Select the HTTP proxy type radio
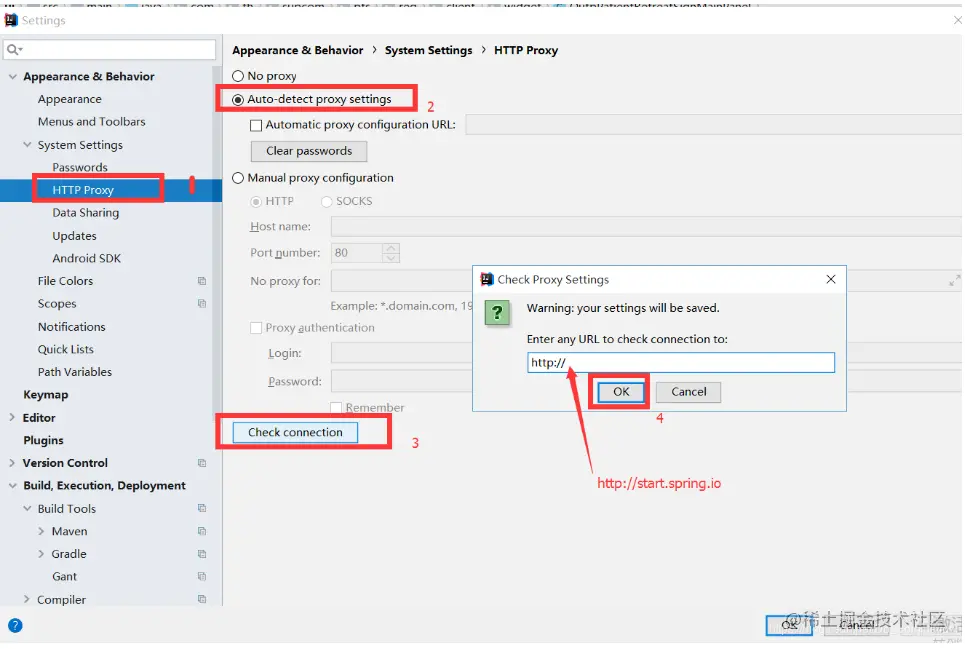965x649 pixels. click(x=256, y=202)
